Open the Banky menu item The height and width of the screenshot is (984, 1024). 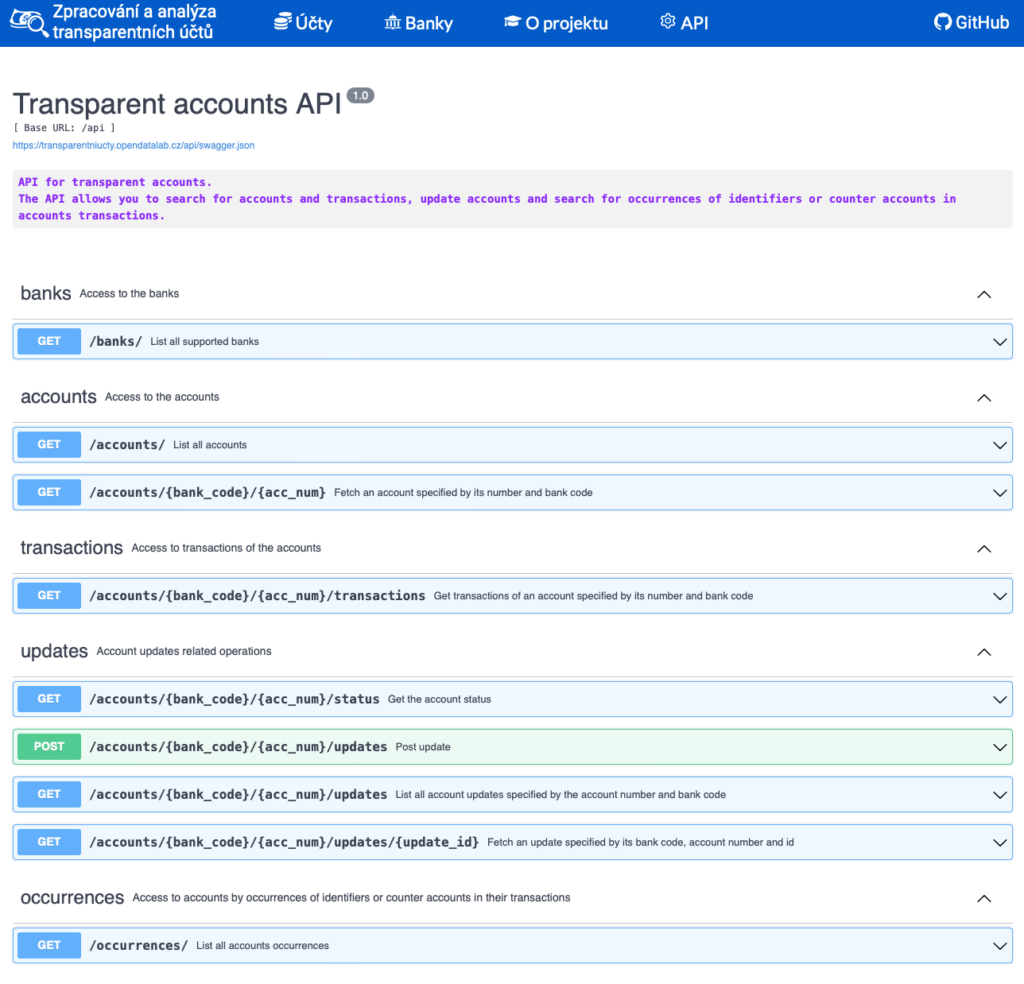[419, 23]
